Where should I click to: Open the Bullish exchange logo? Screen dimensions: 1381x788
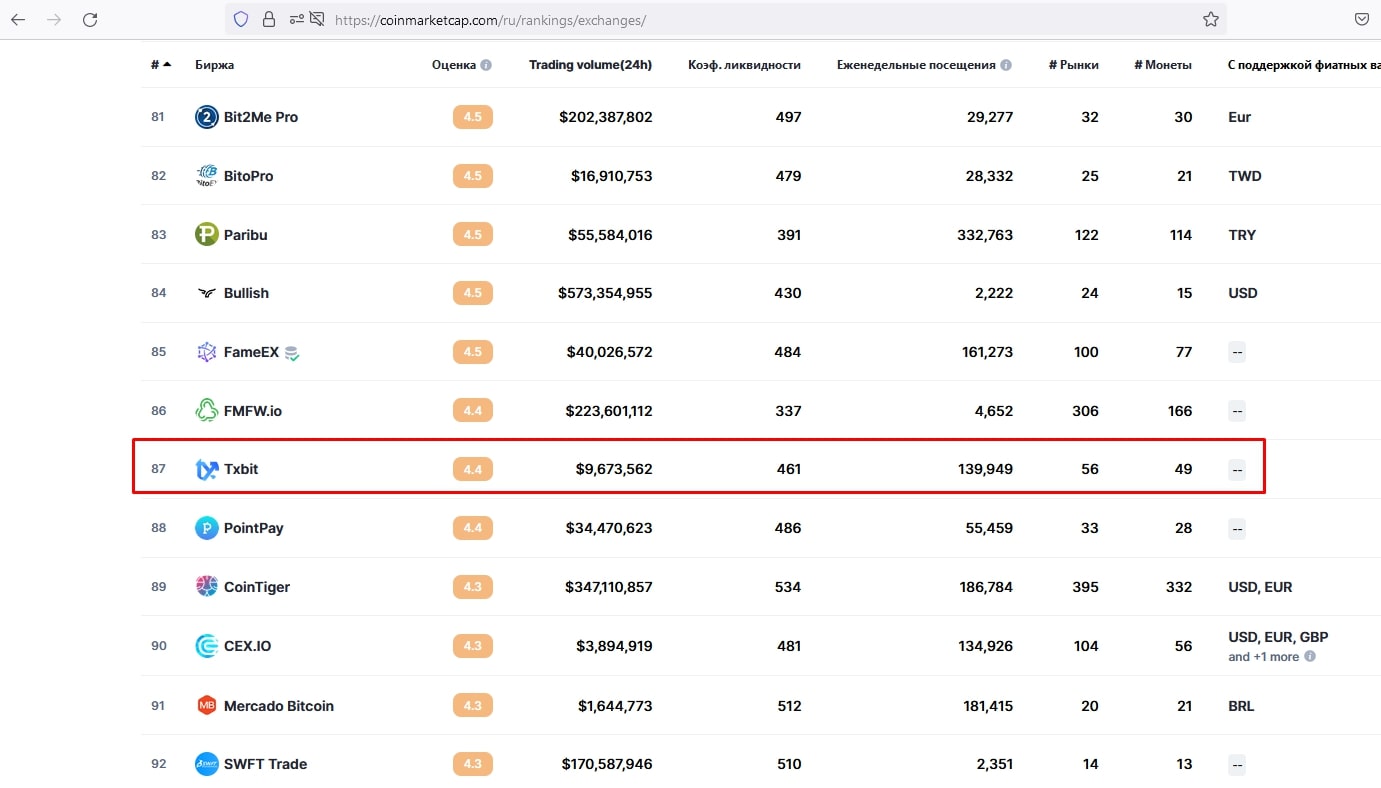206,293
